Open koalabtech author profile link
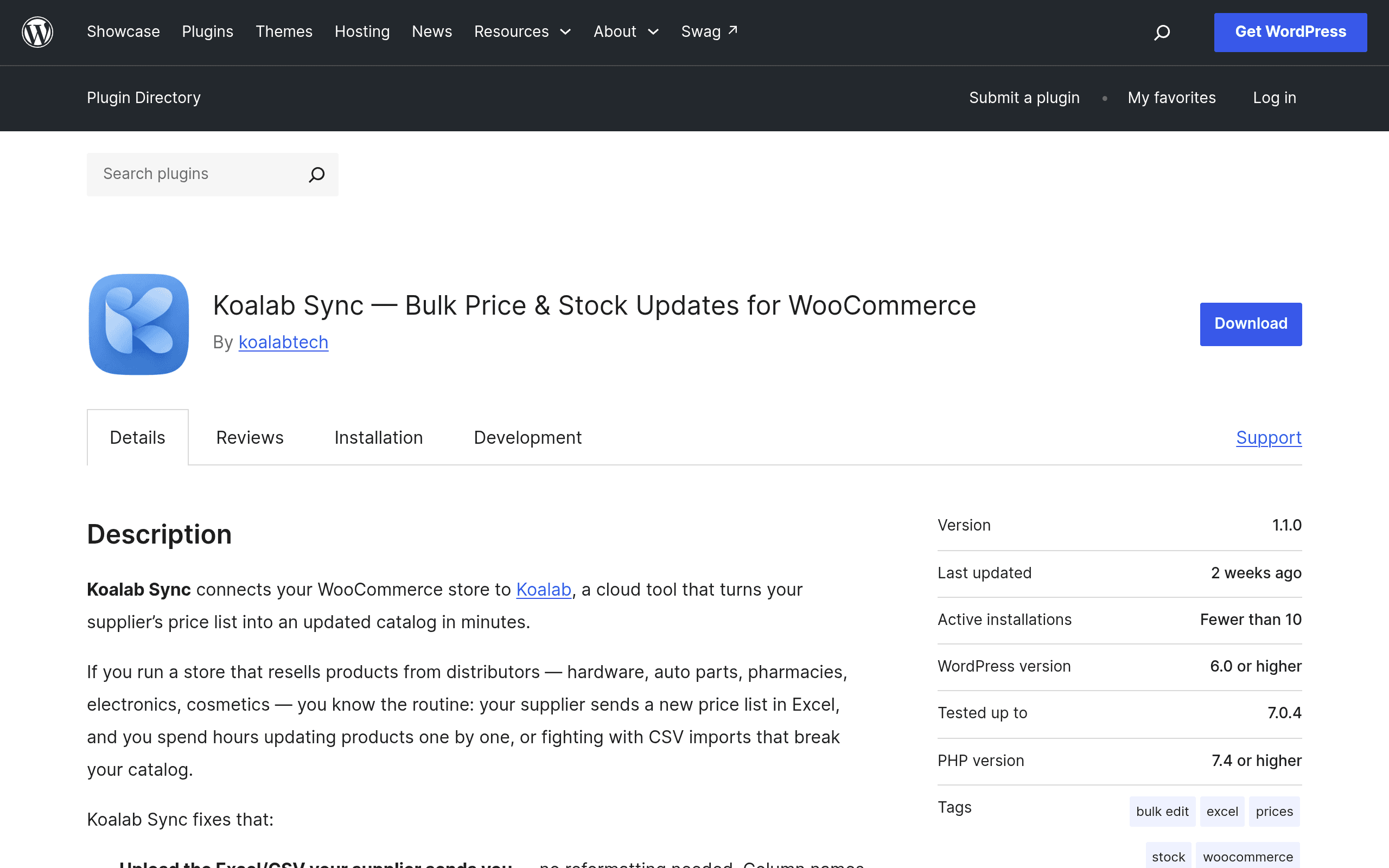 (x=284, y=342)
